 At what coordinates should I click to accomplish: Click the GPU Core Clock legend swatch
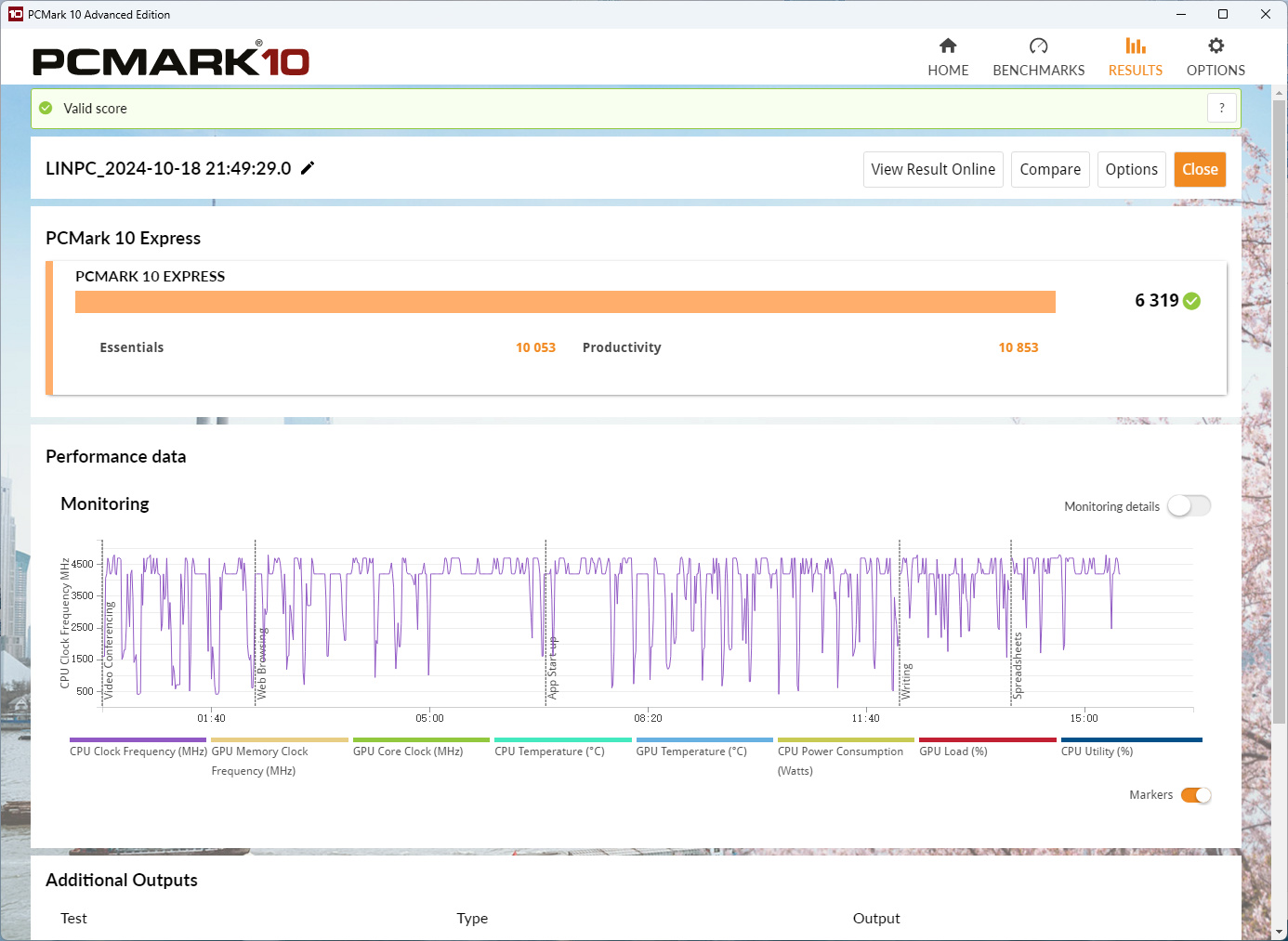pyautogui.click(x=421, y=740)
